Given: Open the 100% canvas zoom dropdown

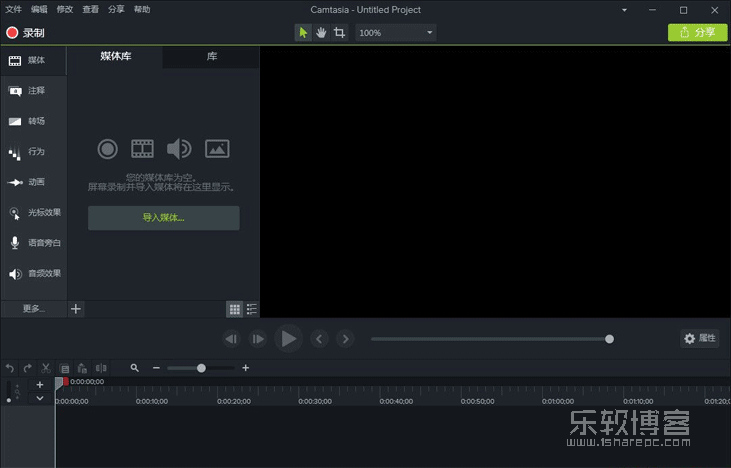Looking at the screenshot, I should (x=396, y=33).
